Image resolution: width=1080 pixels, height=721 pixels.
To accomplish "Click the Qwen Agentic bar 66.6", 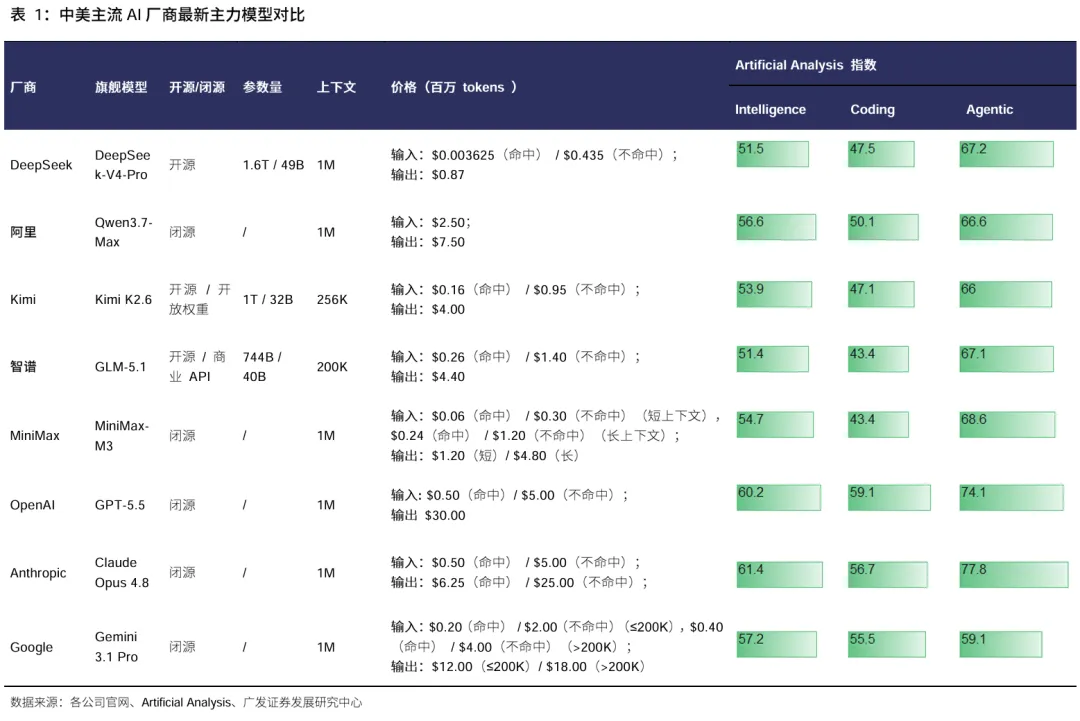I will pos(1006,227).
